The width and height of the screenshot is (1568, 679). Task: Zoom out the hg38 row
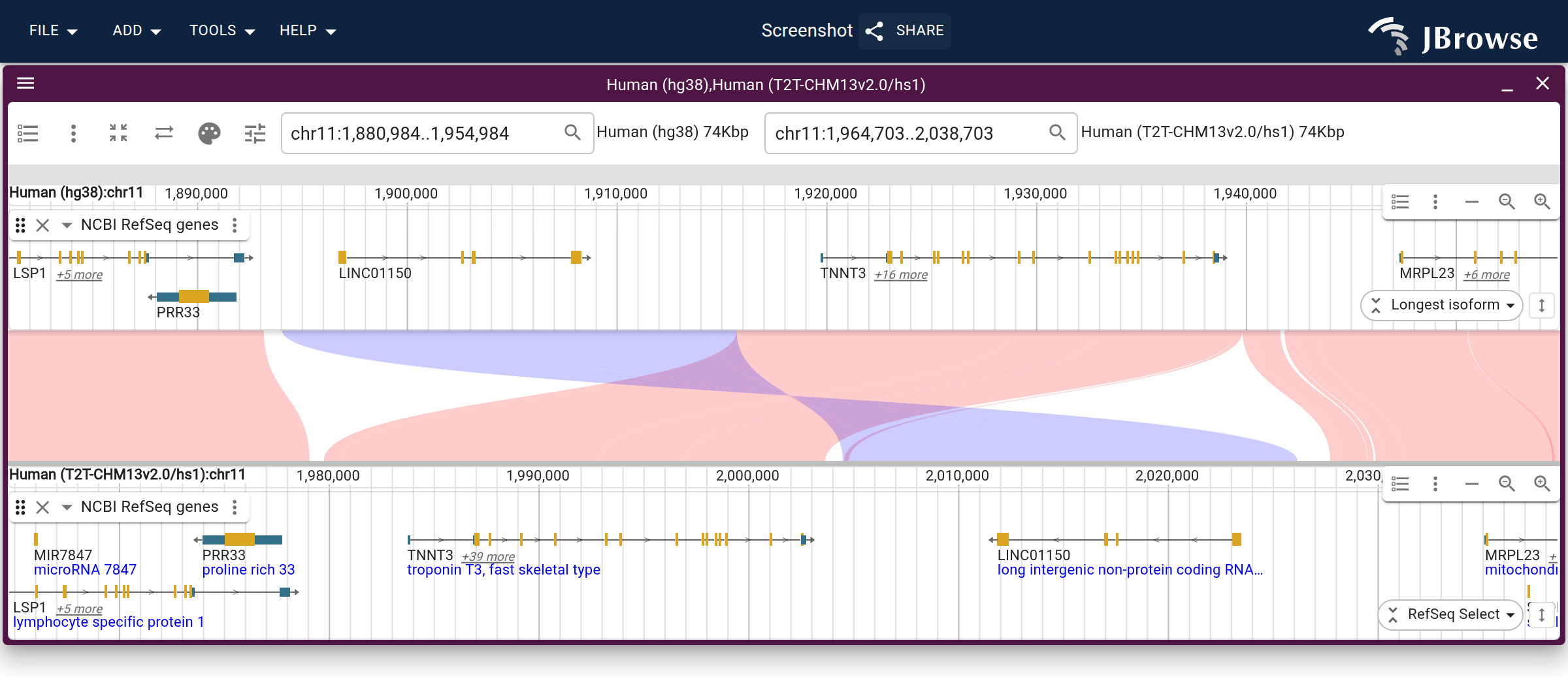click(x=1507, y=202)
